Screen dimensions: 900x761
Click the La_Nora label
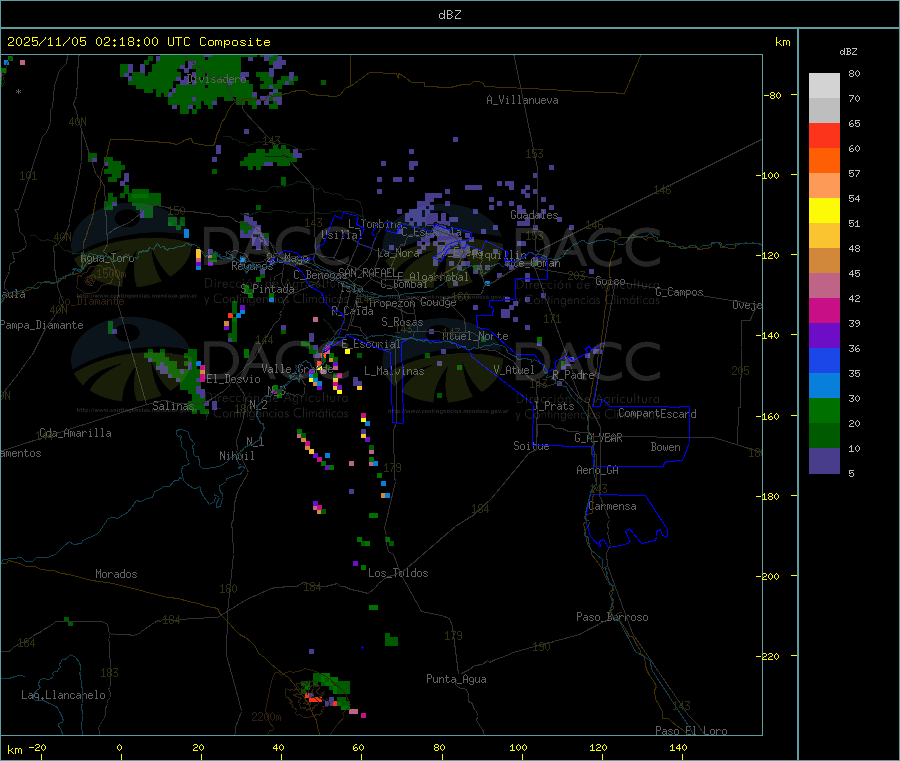[x=398, y=253]
